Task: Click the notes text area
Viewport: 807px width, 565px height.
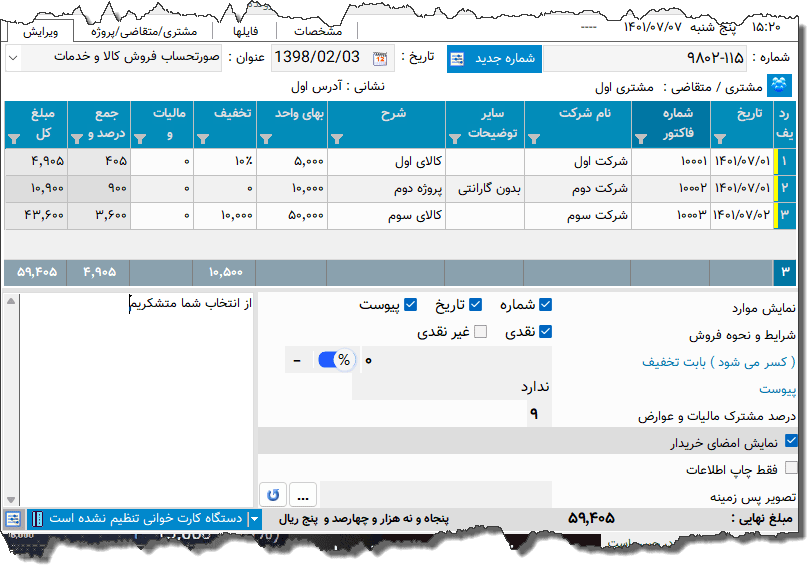Action: [x=137, y=399]
